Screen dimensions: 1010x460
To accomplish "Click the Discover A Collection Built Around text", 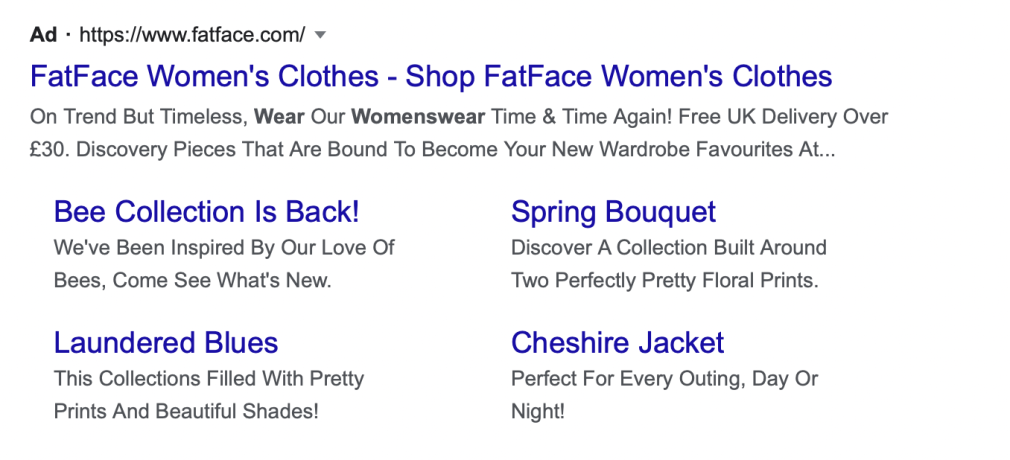I will (669, 247).
